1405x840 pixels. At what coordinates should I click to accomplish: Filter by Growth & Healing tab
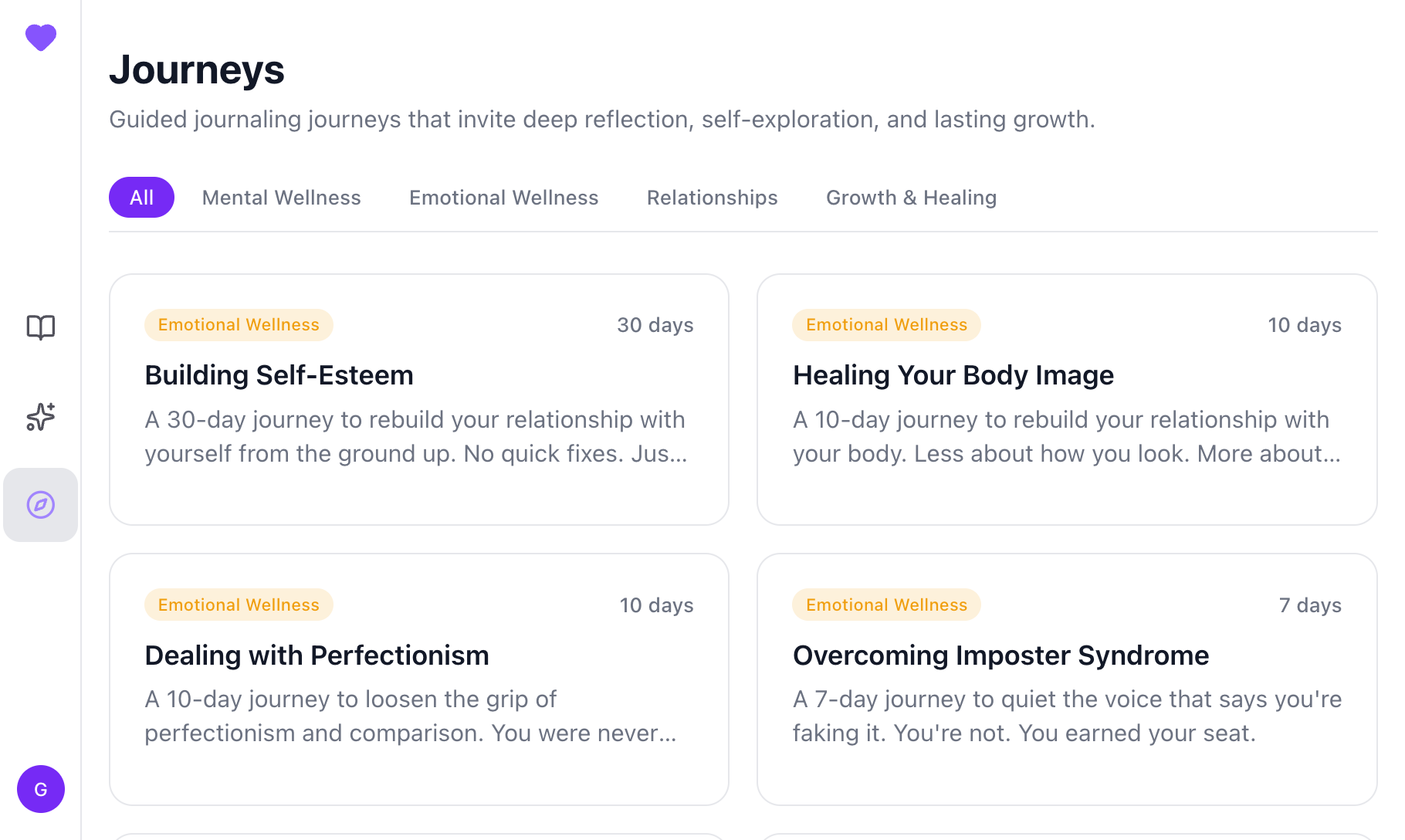tap(911, 198)
